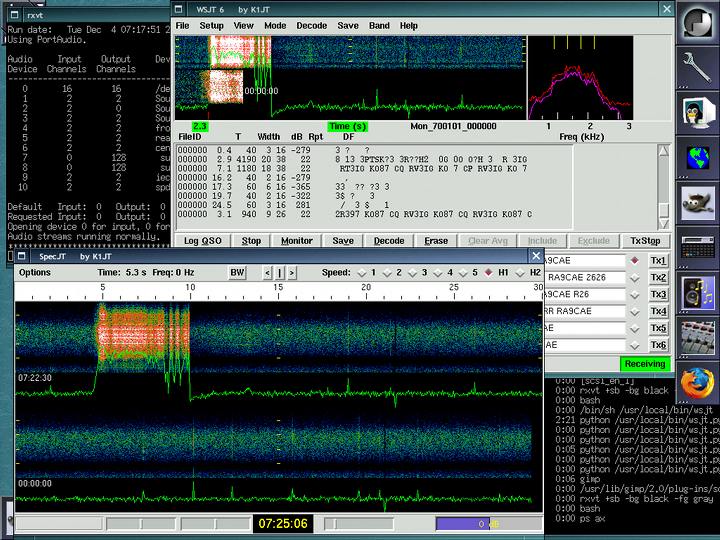Open the Setup menu in WSJT

pyautogui.click(x=211, y=26)
